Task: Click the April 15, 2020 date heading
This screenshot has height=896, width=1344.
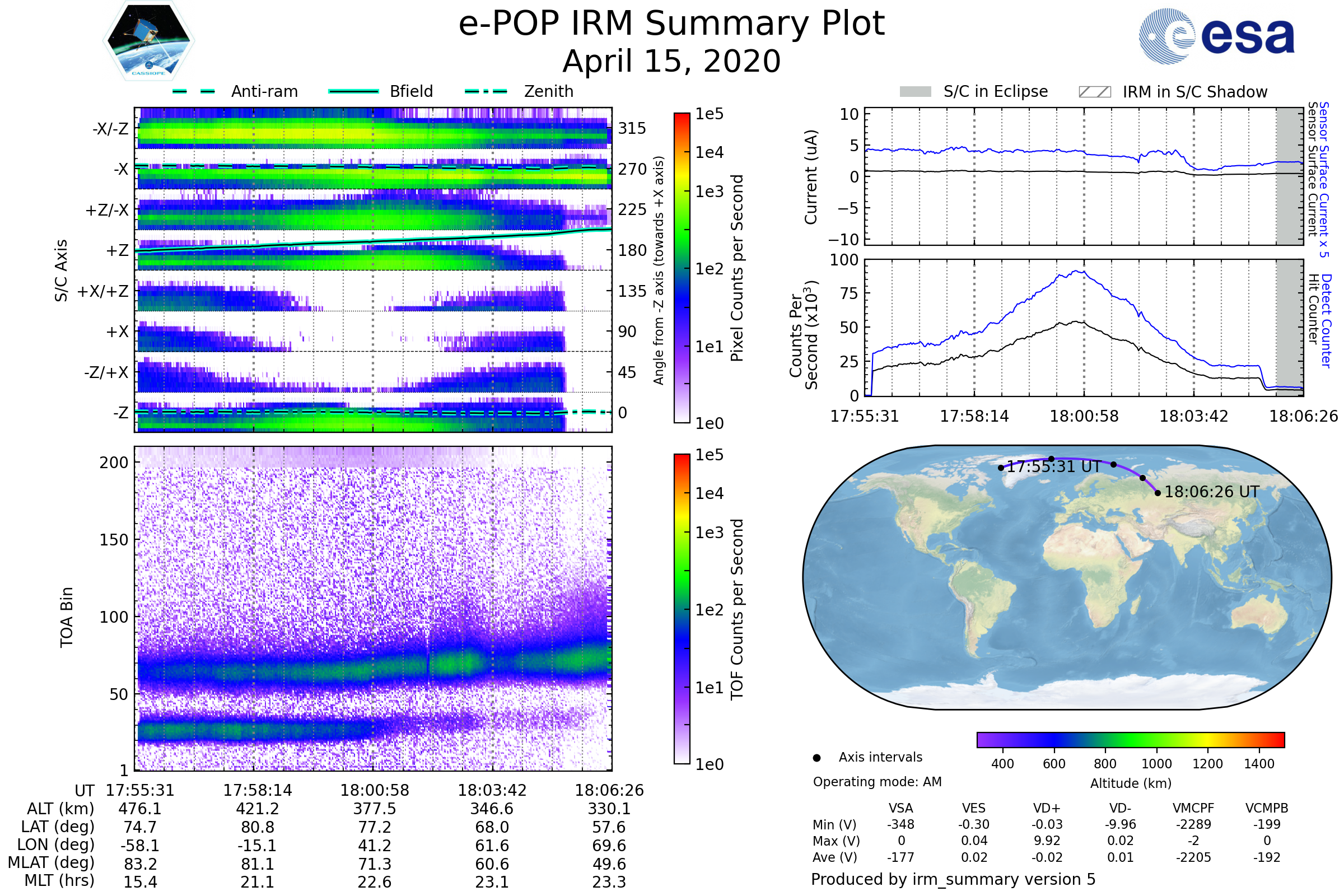Action: [671, 62]
